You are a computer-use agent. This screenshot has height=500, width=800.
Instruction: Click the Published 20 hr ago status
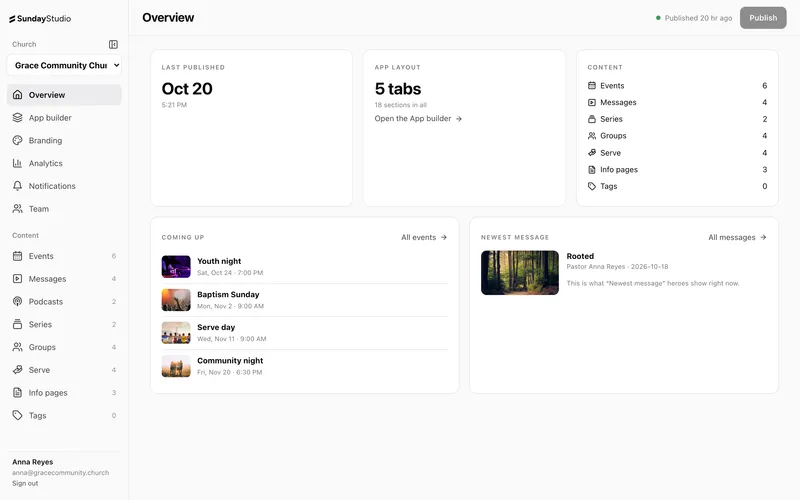tap(694, 18)
